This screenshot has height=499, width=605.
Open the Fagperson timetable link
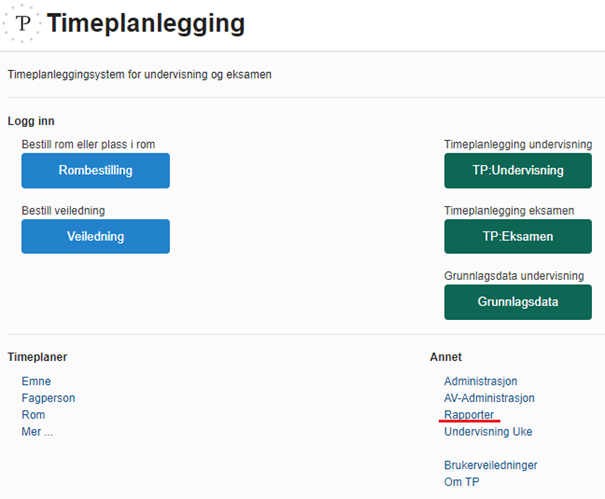tap(48, 398)
